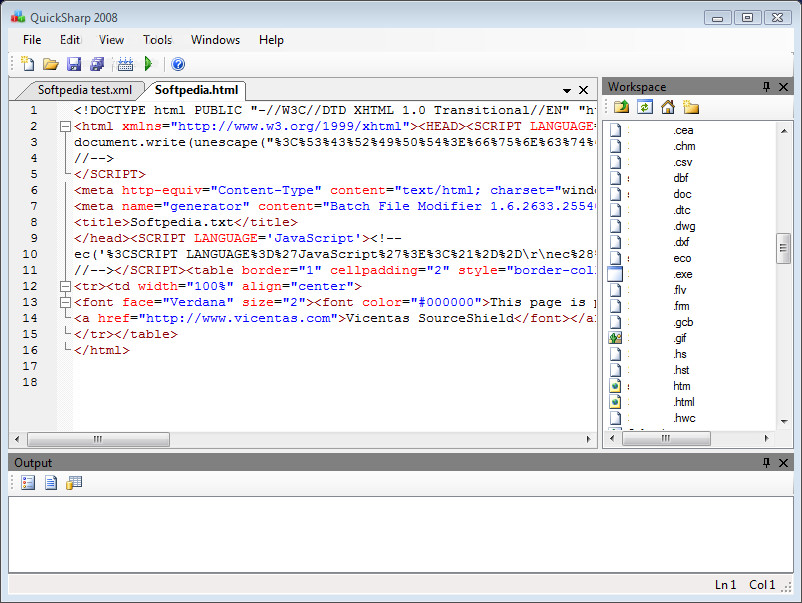Close the Output panel
802x603 pixels.
[x=783, y=463]
